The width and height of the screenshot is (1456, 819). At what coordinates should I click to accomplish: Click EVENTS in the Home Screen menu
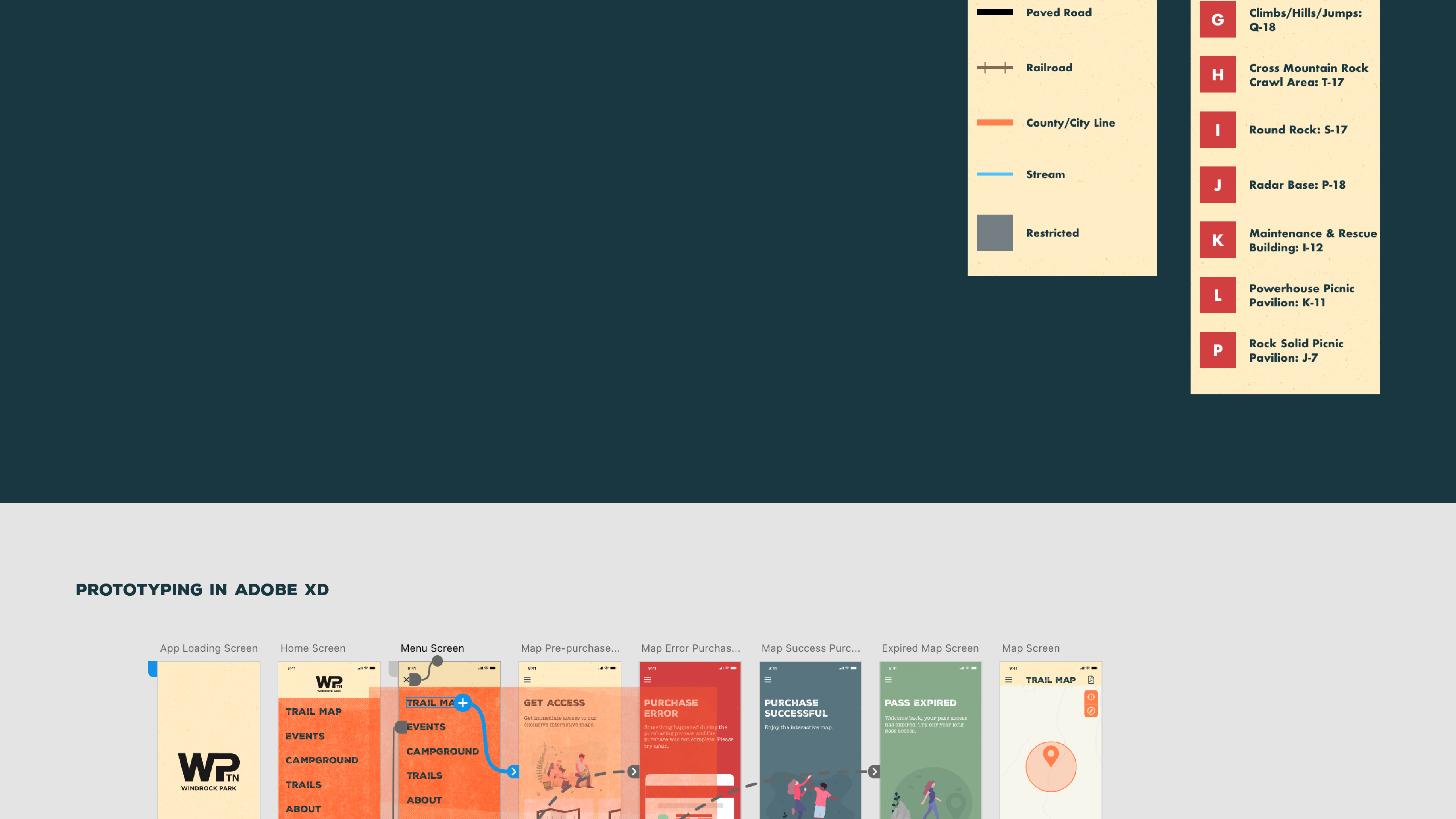pyautogui.click(x=304, y=736)
